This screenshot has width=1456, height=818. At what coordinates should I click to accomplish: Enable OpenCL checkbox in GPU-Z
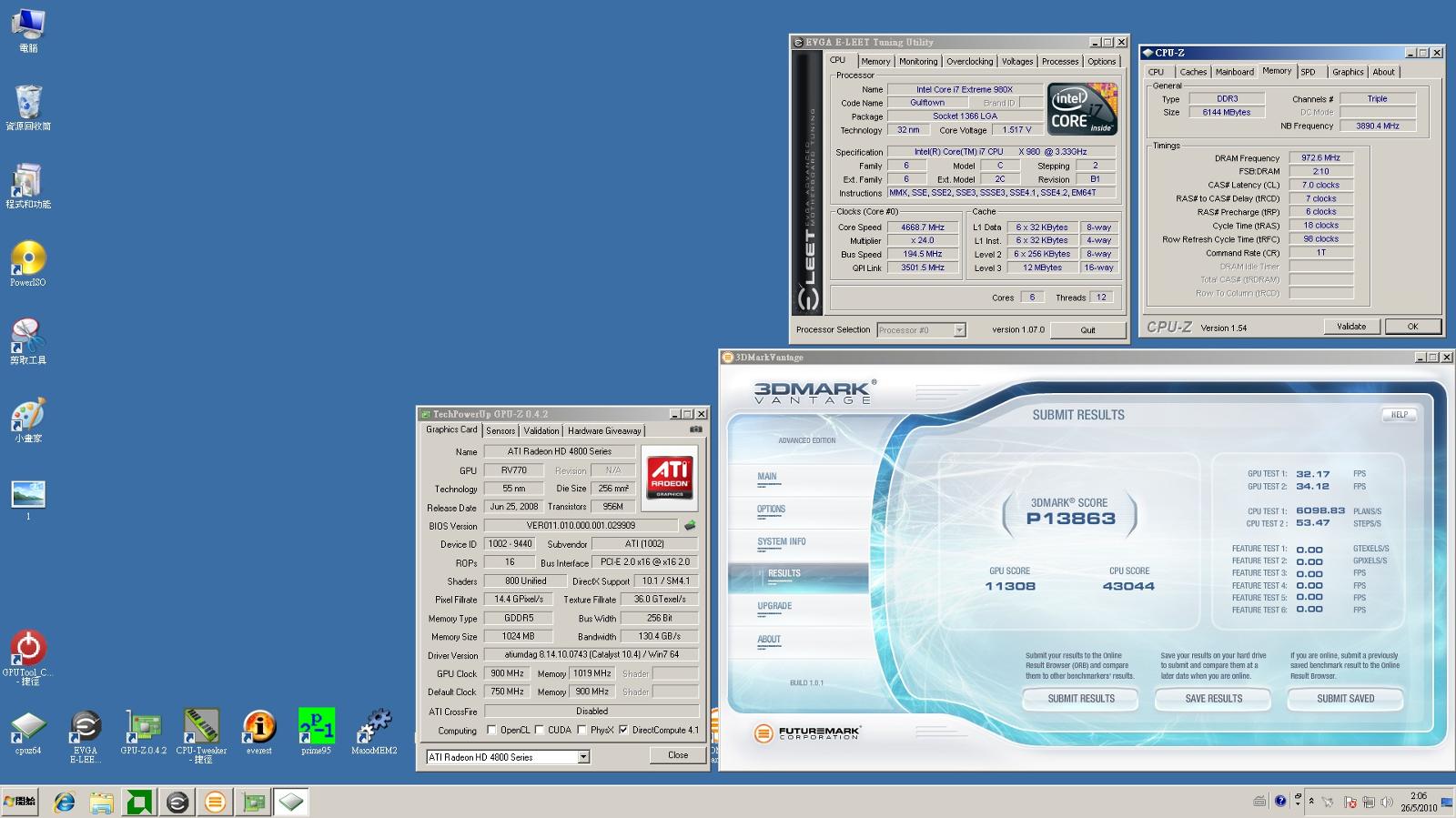(x=492, y=730)
